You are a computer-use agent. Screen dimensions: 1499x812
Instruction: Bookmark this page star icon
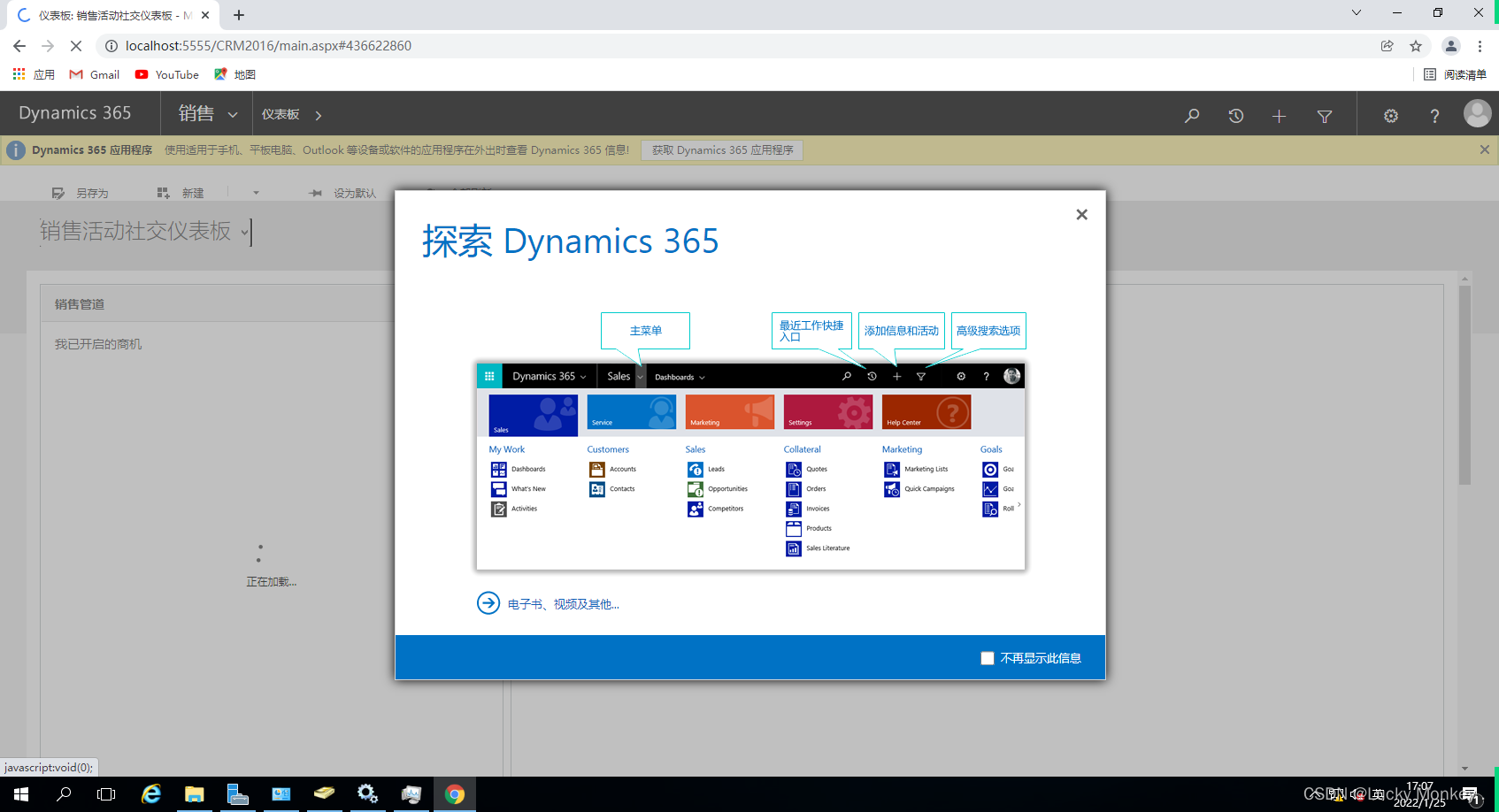pos(1416,46)
